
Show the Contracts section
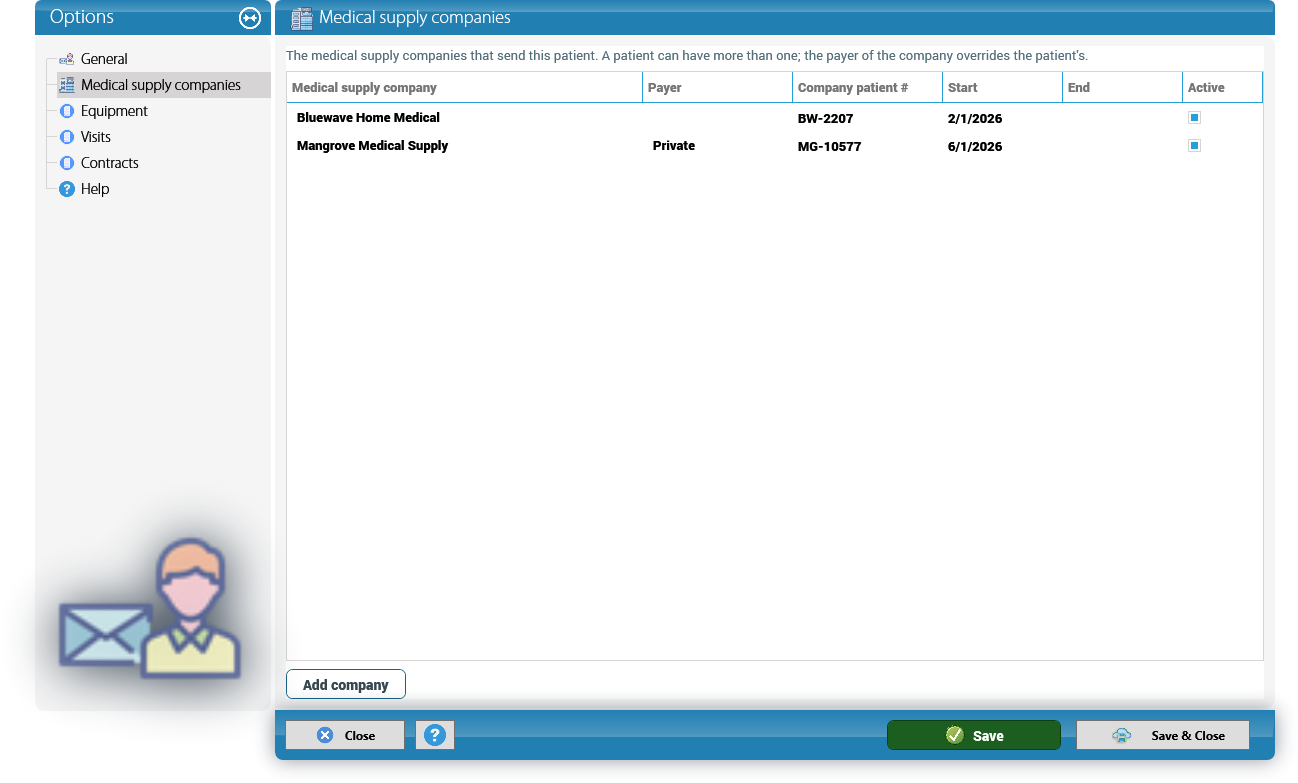click(110, 163)
